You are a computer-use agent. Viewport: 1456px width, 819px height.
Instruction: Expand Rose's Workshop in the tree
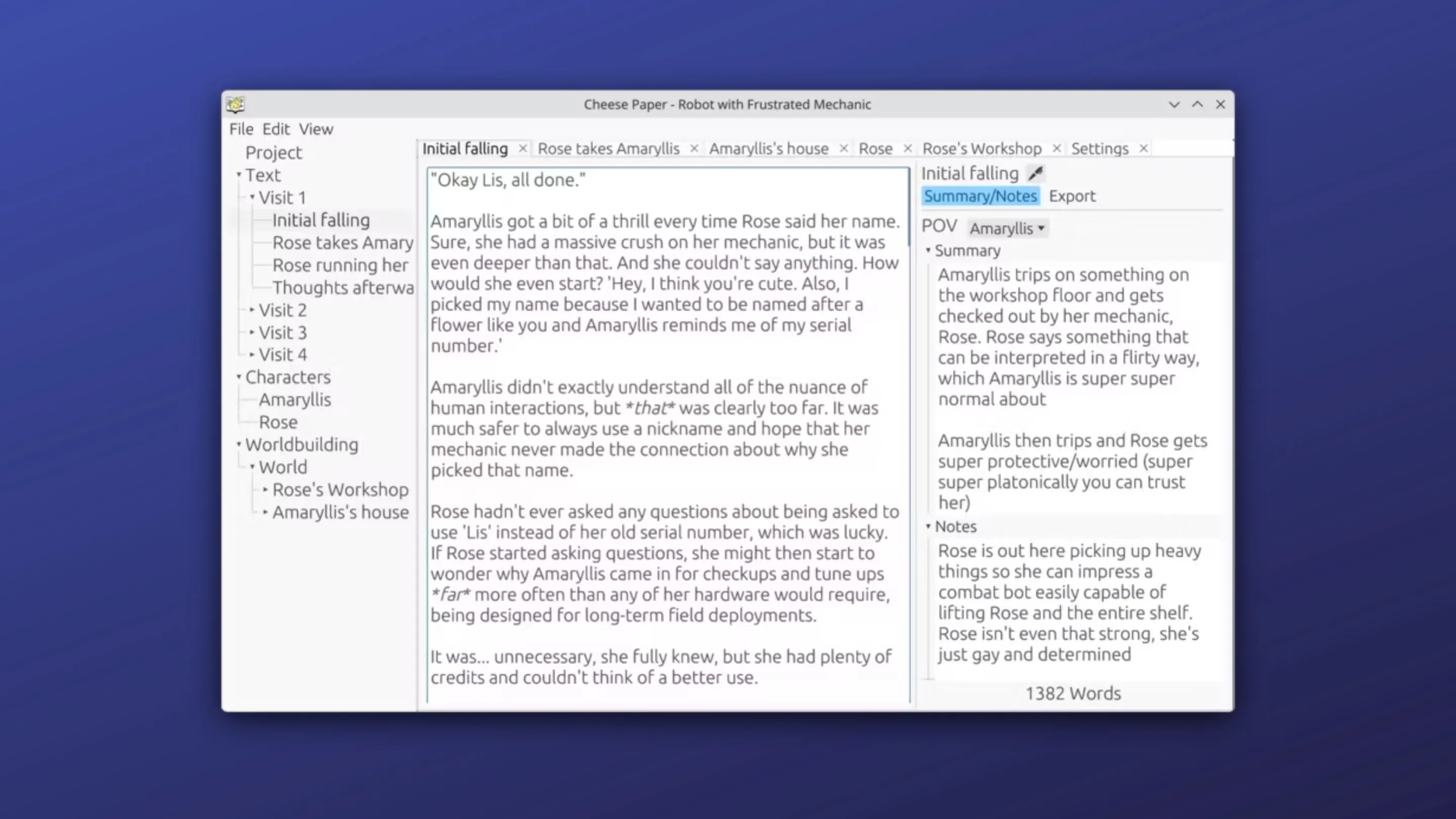265,489
